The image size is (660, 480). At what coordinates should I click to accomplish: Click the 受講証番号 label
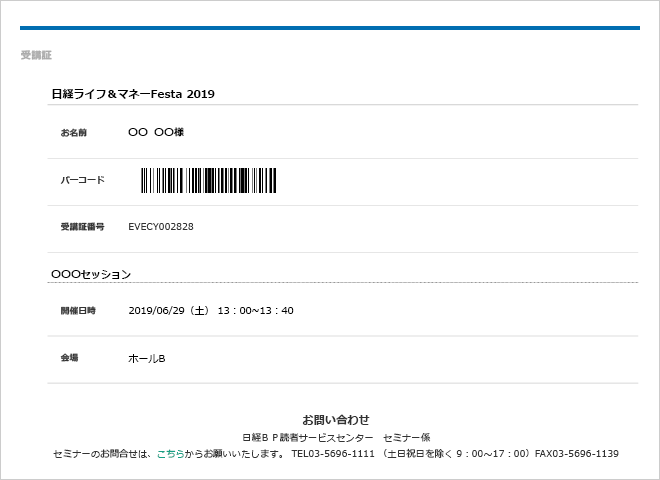82,227
